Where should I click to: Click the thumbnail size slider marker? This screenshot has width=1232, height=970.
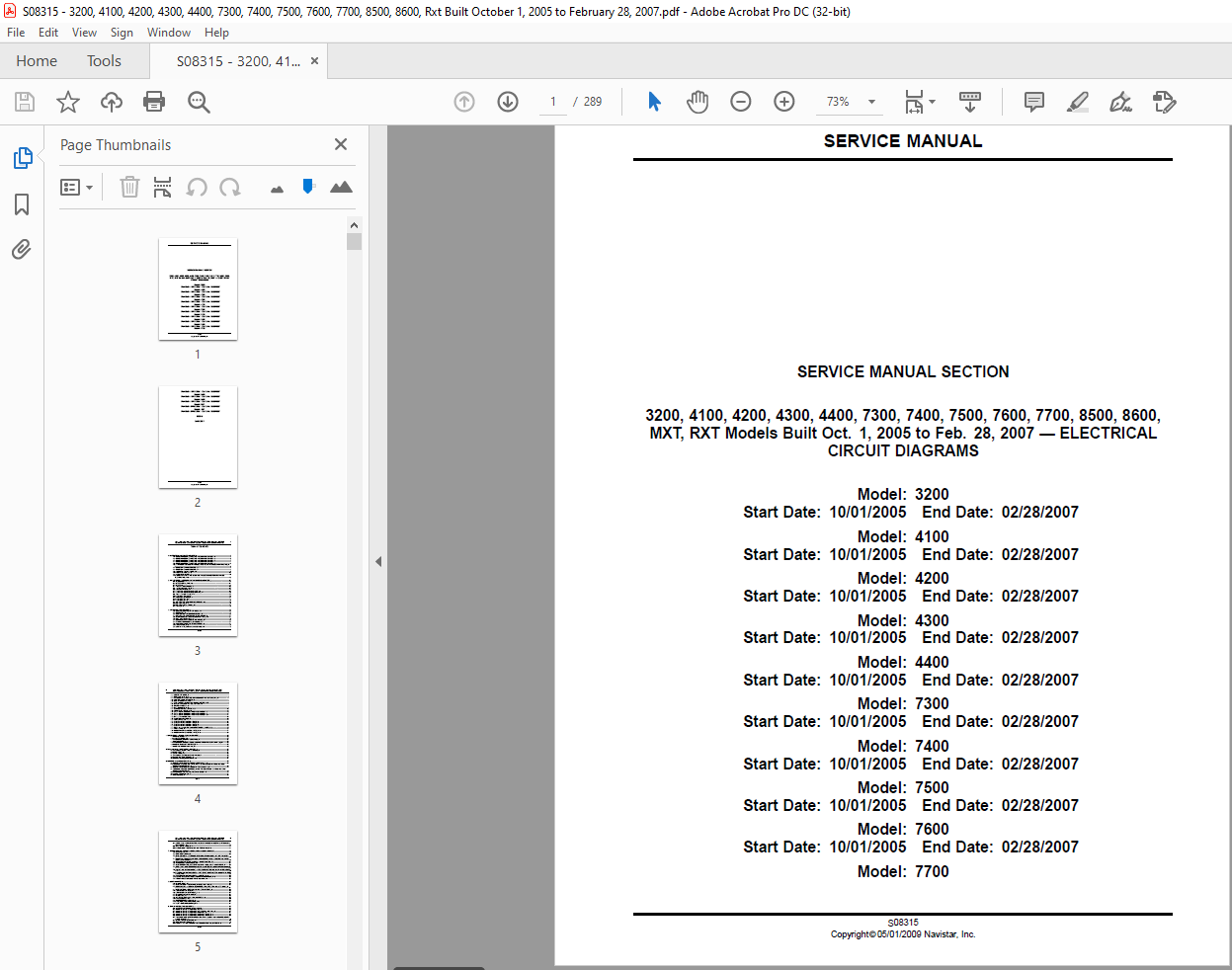tap(308, 186)
